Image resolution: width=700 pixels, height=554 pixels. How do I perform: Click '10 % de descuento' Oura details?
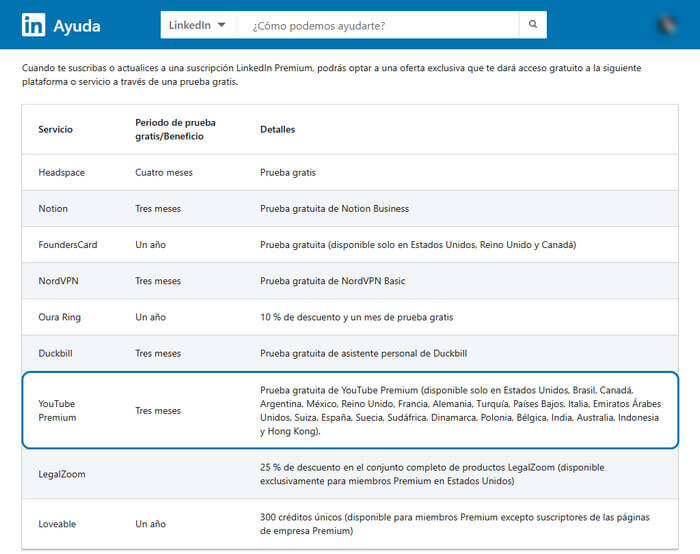[357, 317]
